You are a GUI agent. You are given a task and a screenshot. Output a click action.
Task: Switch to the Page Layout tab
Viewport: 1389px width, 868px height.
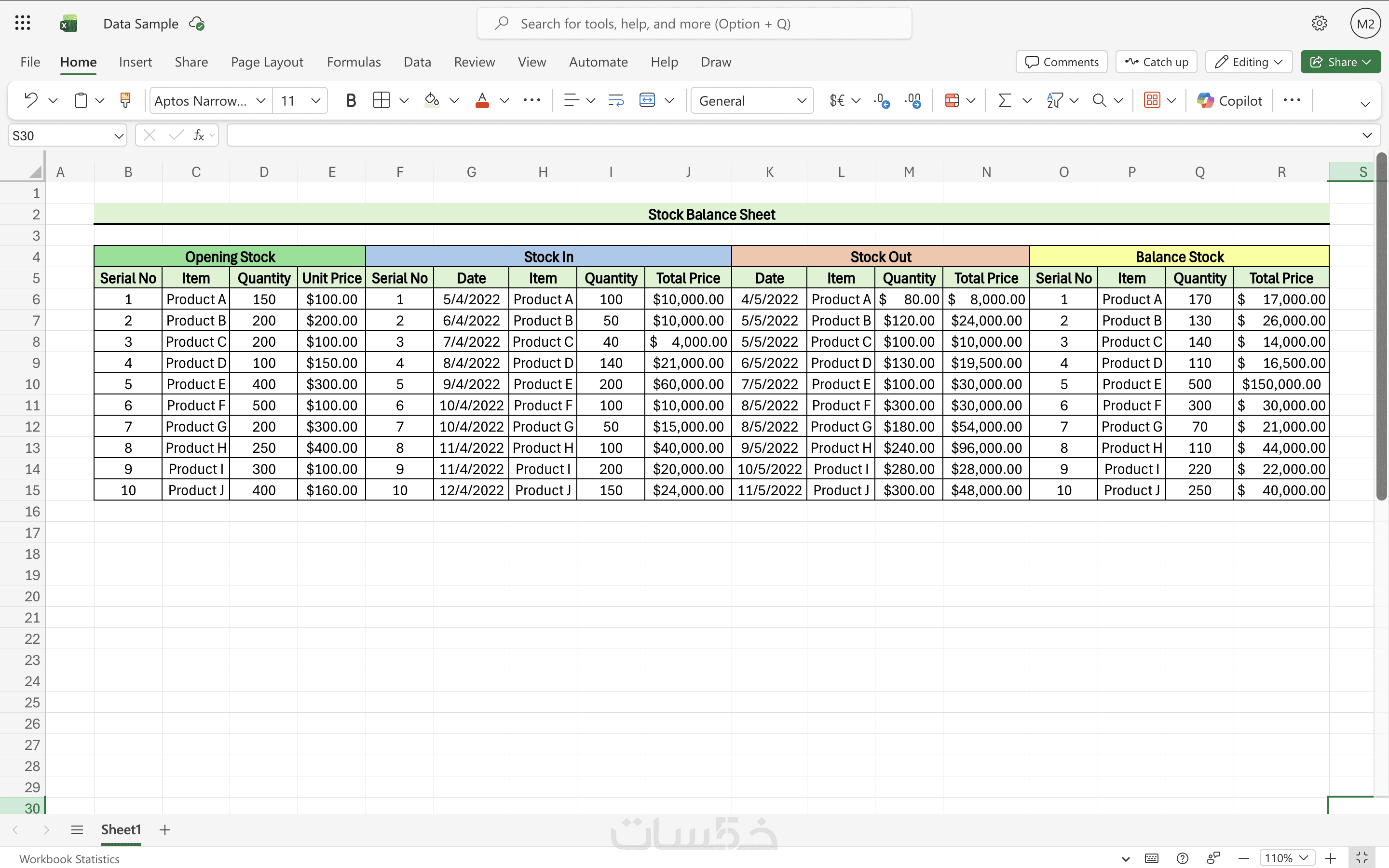click(267, 62)
